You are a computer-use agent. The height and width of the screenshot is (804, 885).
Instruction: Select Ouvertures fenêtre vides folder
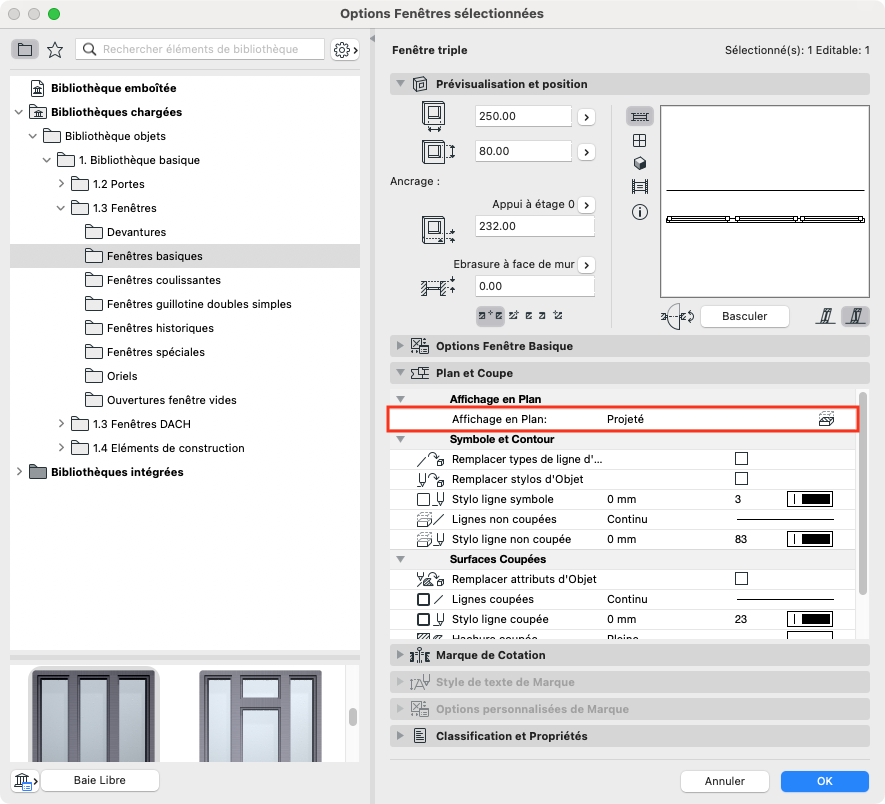(x=185, y=400)
